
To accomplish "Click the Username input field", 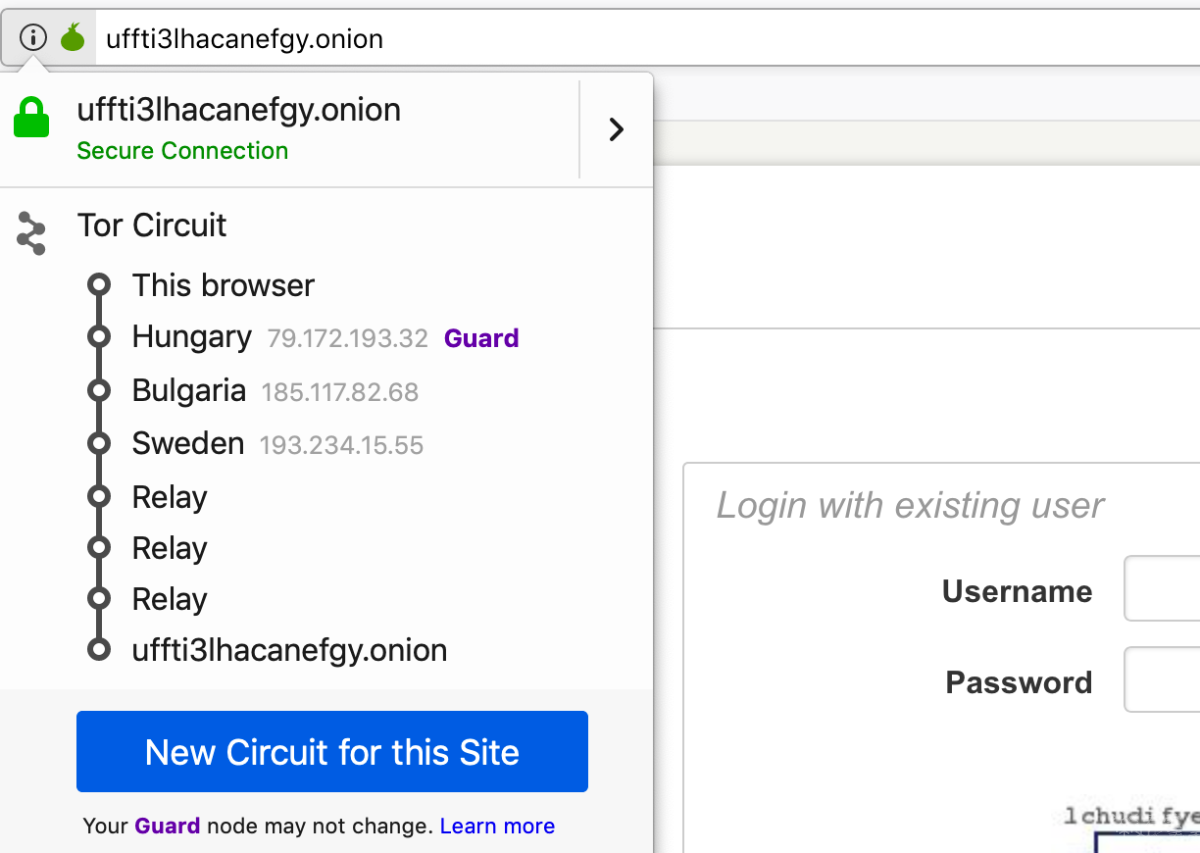I will point(1162,591).
